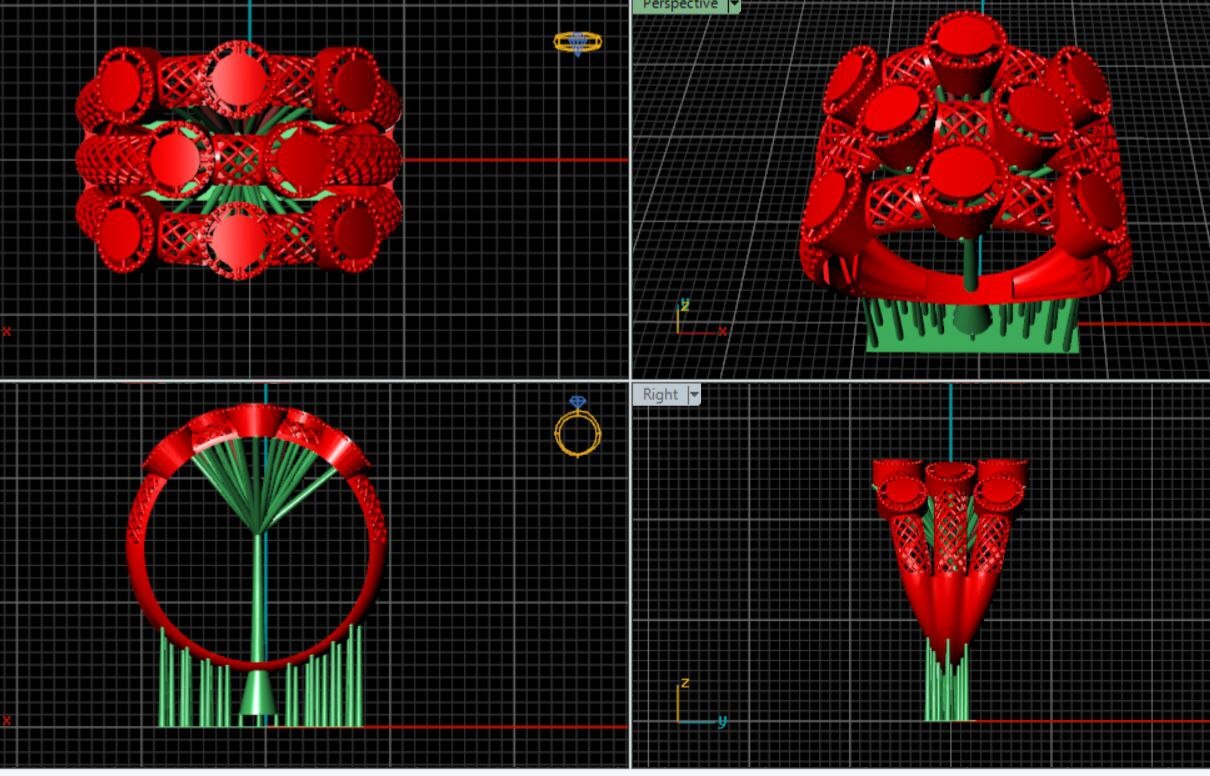Click the top-view ring icon in upper-left viewport

click(577, 43)
